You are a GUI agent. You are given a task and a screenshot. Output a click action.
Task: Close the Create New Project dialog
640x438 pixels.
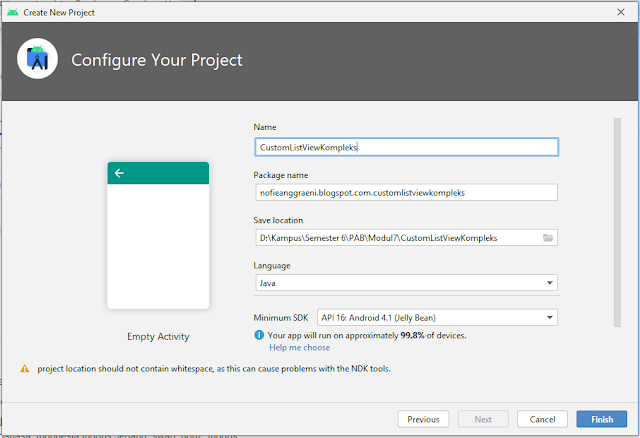click(x=621, y=12)
